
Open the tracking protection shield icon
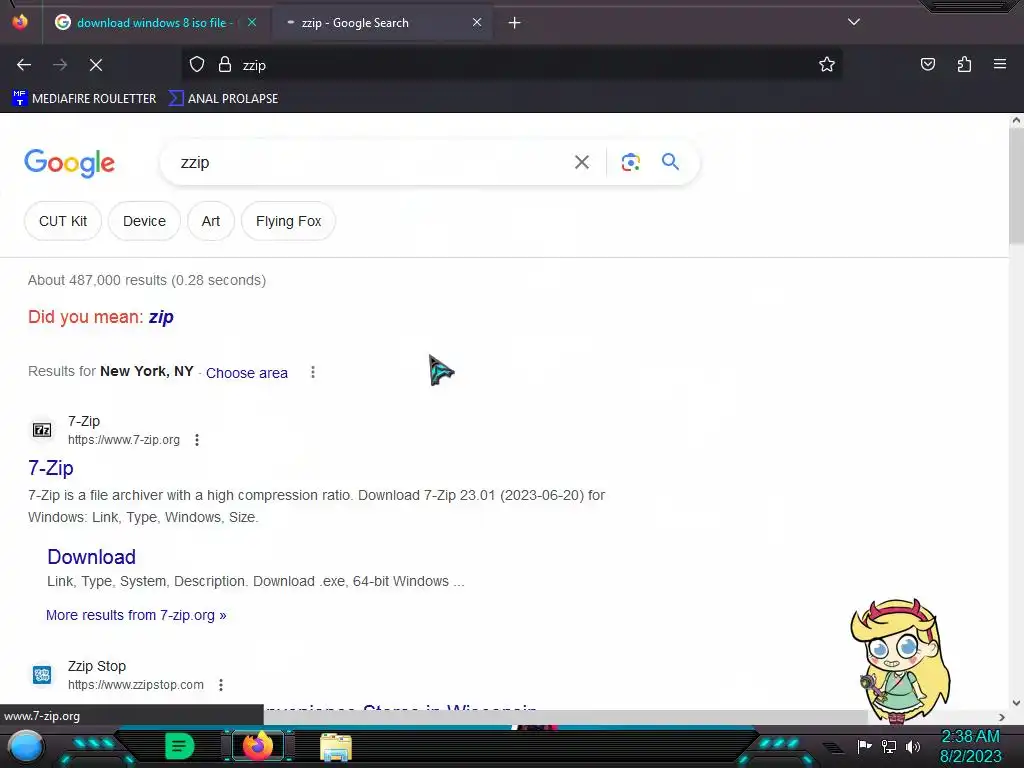click(197, 65)
